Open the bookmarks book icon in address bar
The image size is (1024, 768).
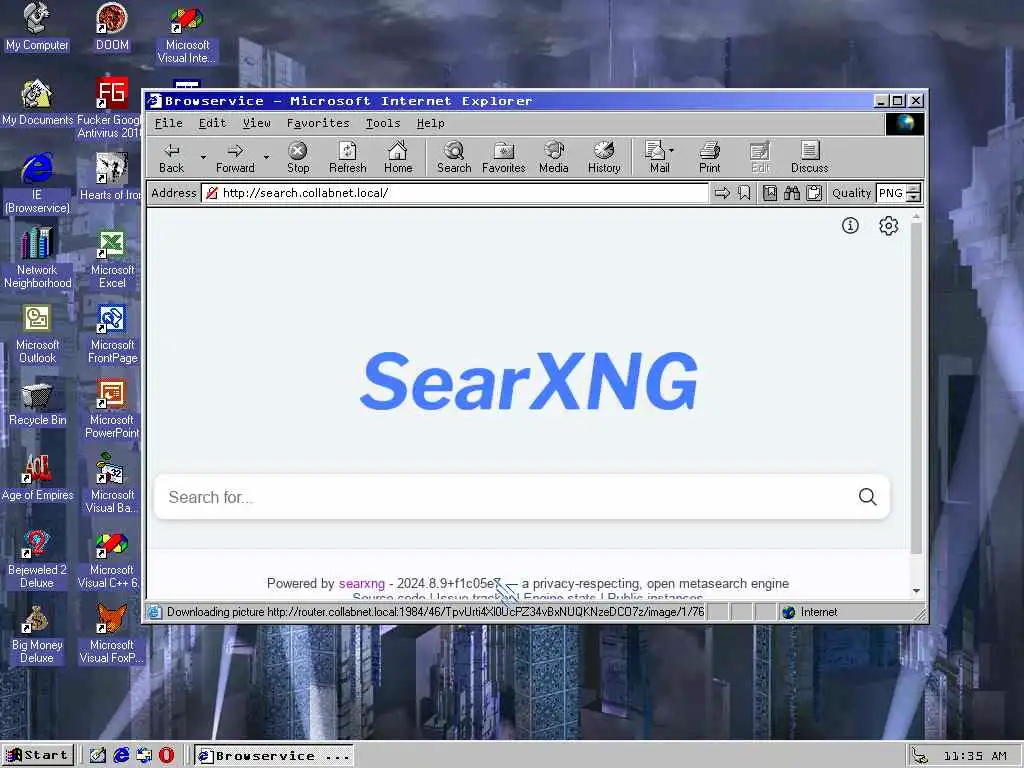tap(770, 193)
